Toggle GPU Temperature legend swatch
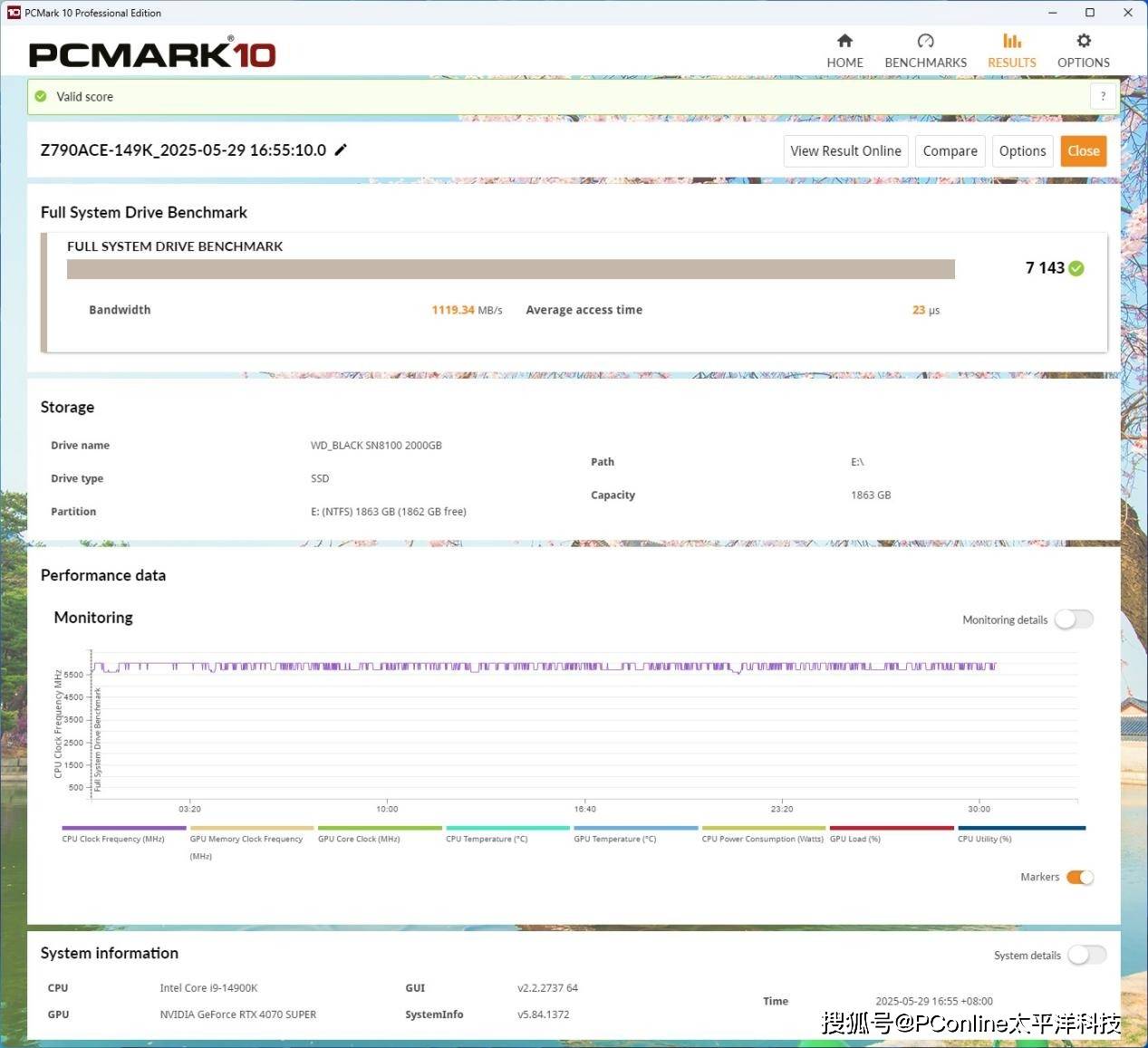Screen dimensions: 1148x1048 (x=636, y=828)
